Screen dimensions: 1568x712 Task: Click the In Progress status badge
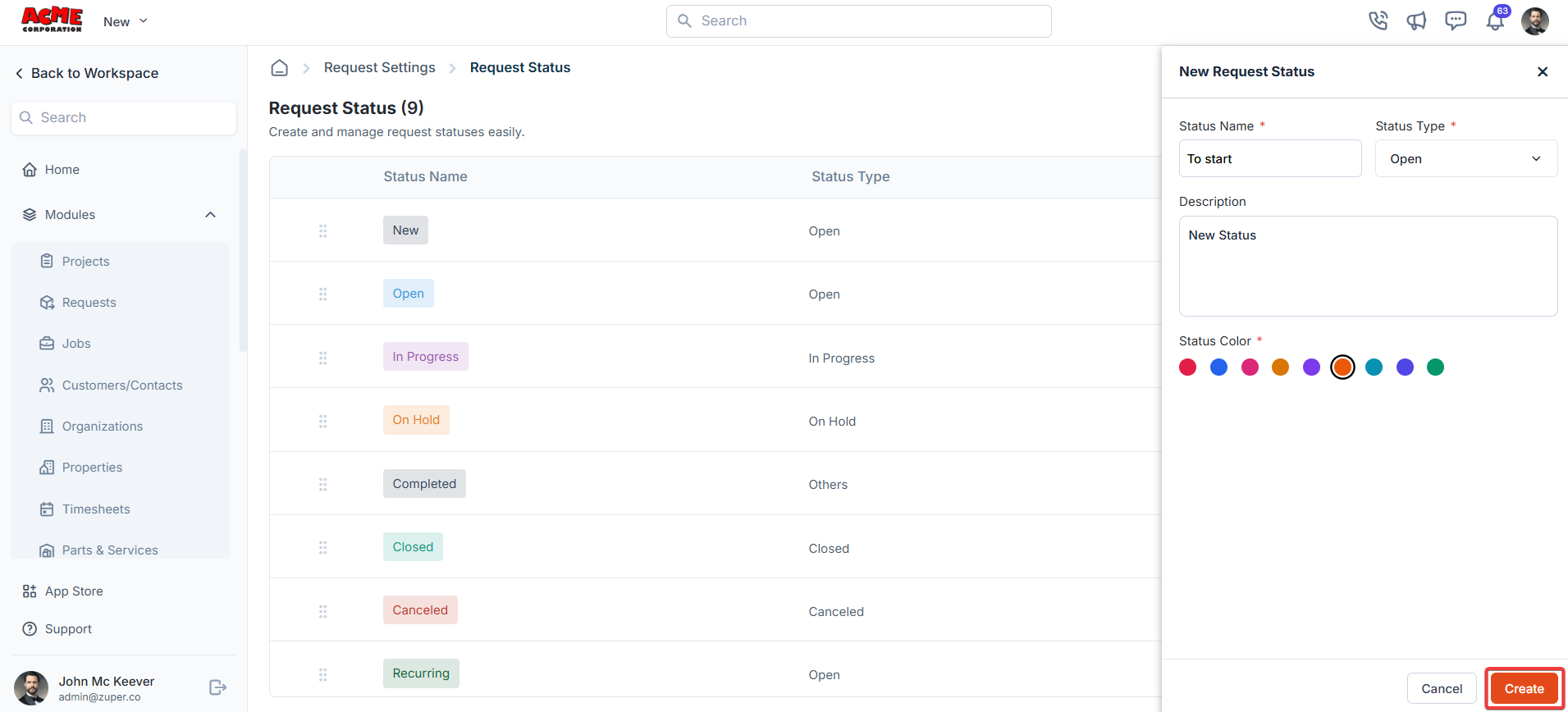(x=426, y=357)
